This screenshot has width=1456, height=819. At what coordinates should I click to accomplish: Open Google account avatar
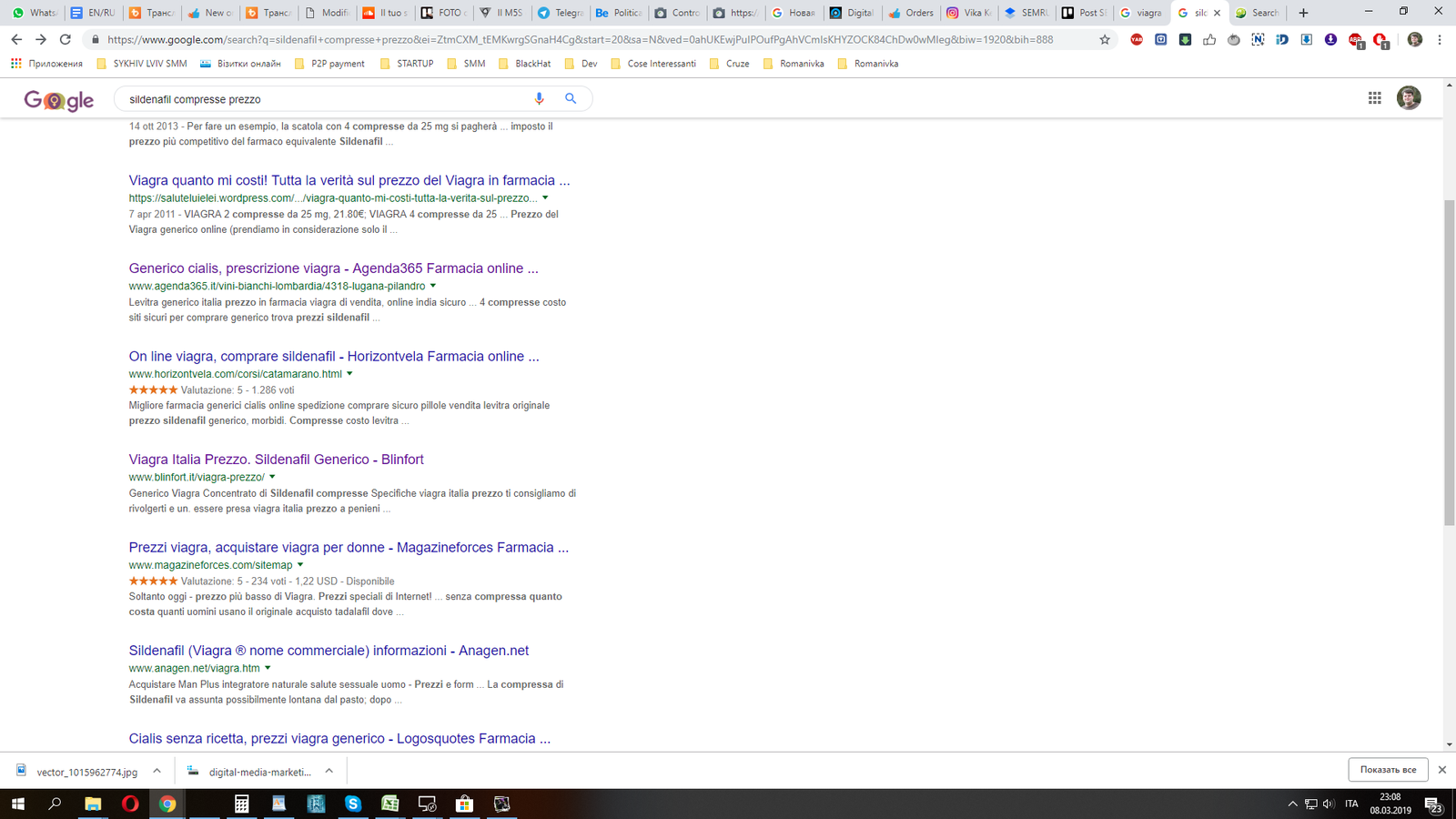coord(1409,98)
